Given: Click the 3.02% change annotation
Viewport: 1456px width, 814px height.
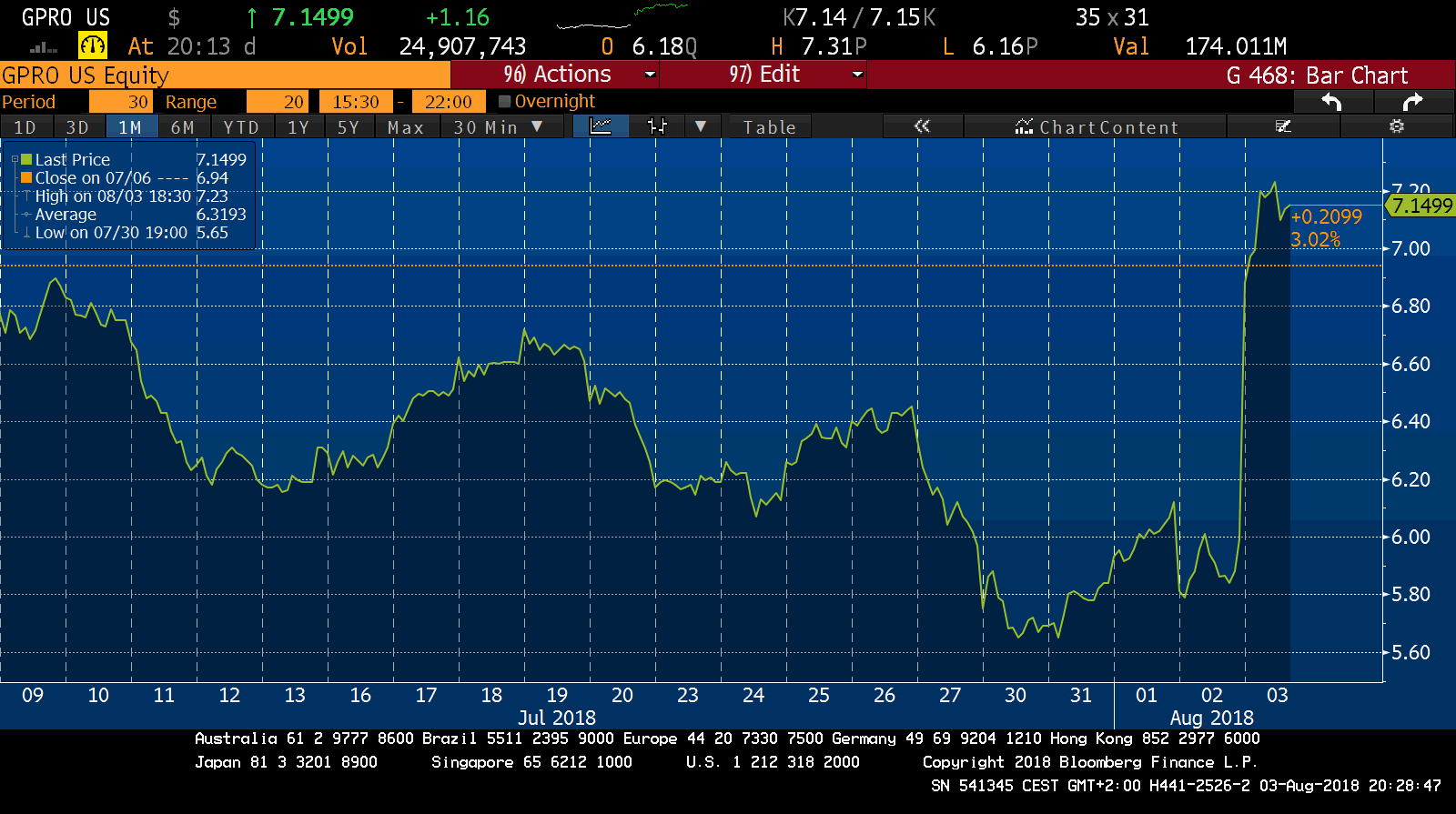Looking at the screenshot, I should click(1315, 239).
